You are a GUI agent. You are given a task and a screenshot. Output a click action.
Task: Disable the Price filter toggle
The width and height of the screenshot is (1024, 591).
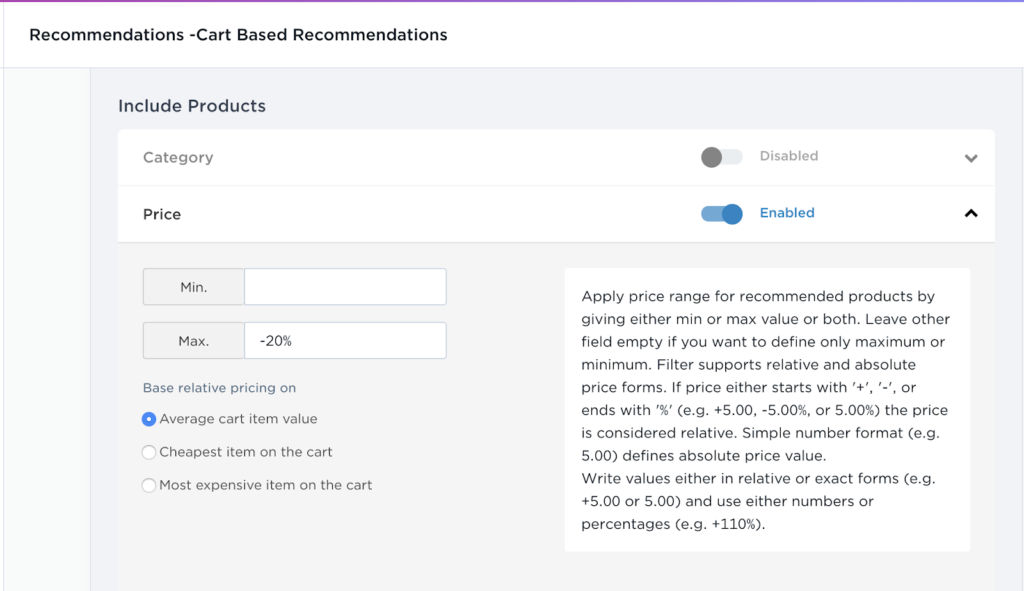(x=721, y=214)
